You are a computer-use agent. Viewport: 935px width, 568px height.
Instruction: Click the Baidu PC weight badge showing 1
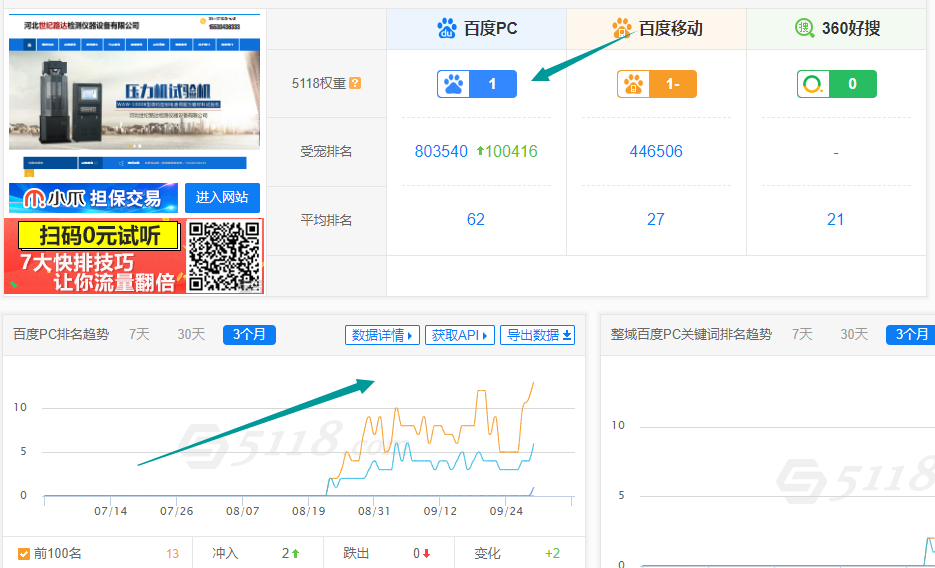(476, 84)
